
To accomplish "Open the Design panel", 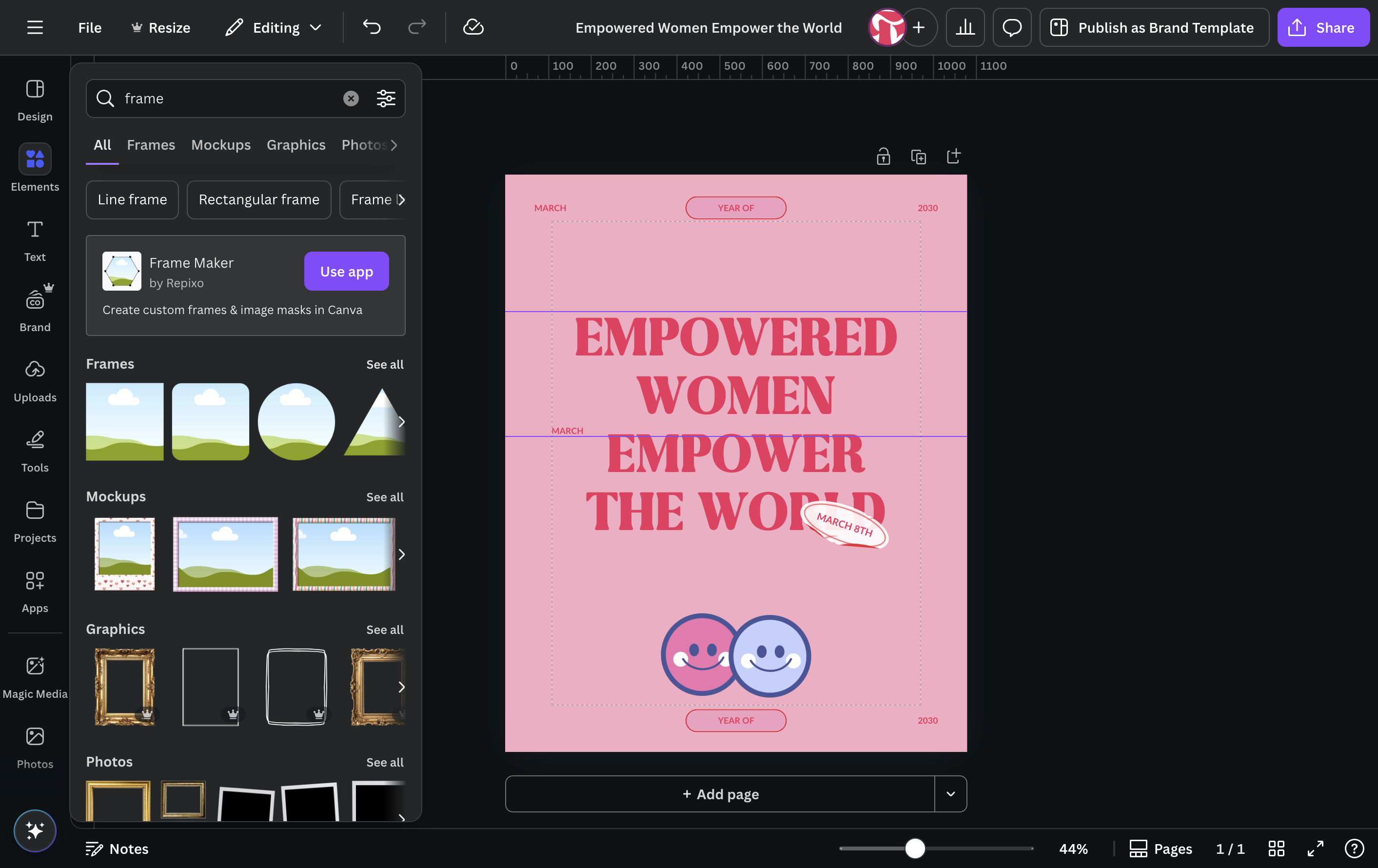I will pyautogui.click(x=35, y=100).
